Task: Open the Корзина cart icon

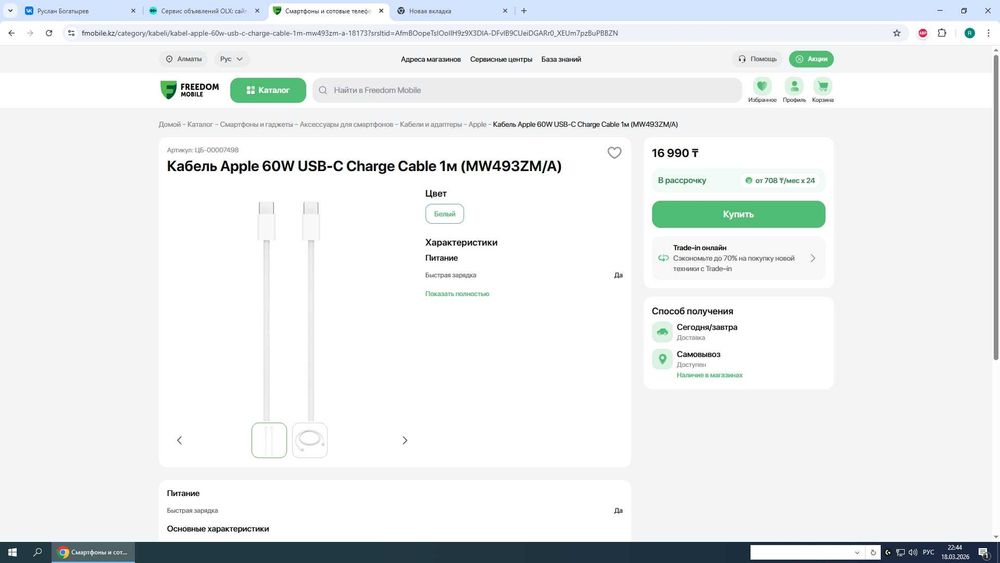Action: [x=823, y=90]
